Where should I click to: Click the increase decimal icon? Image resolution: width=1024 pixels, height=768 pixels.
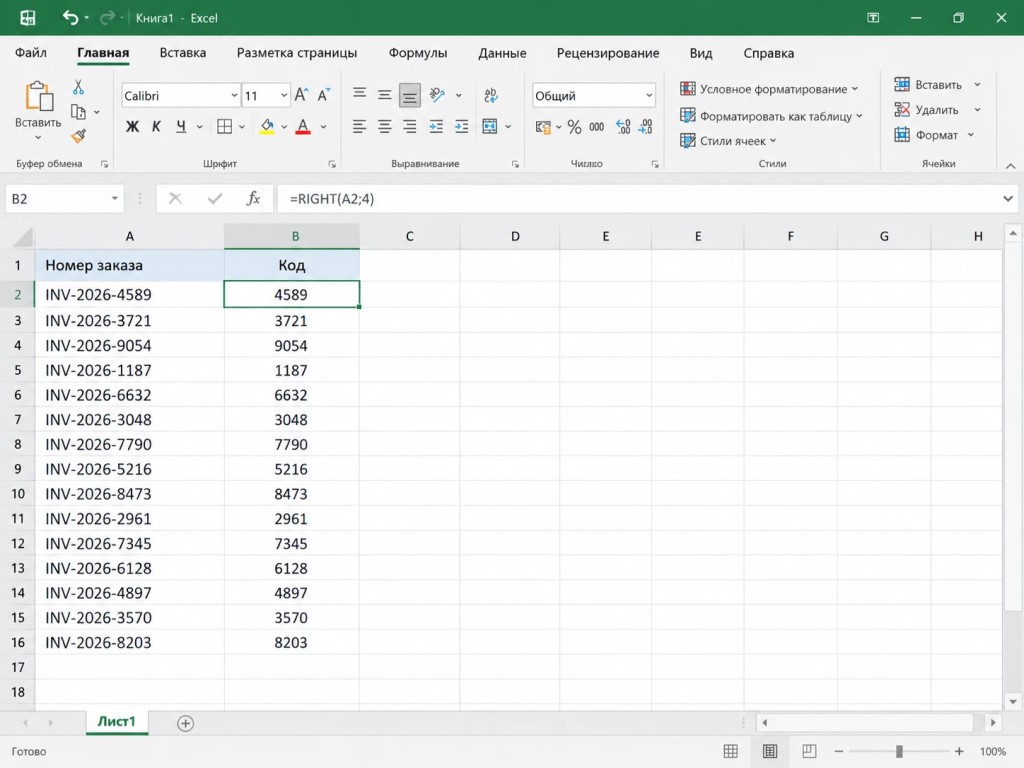click(x=623, y=127)
